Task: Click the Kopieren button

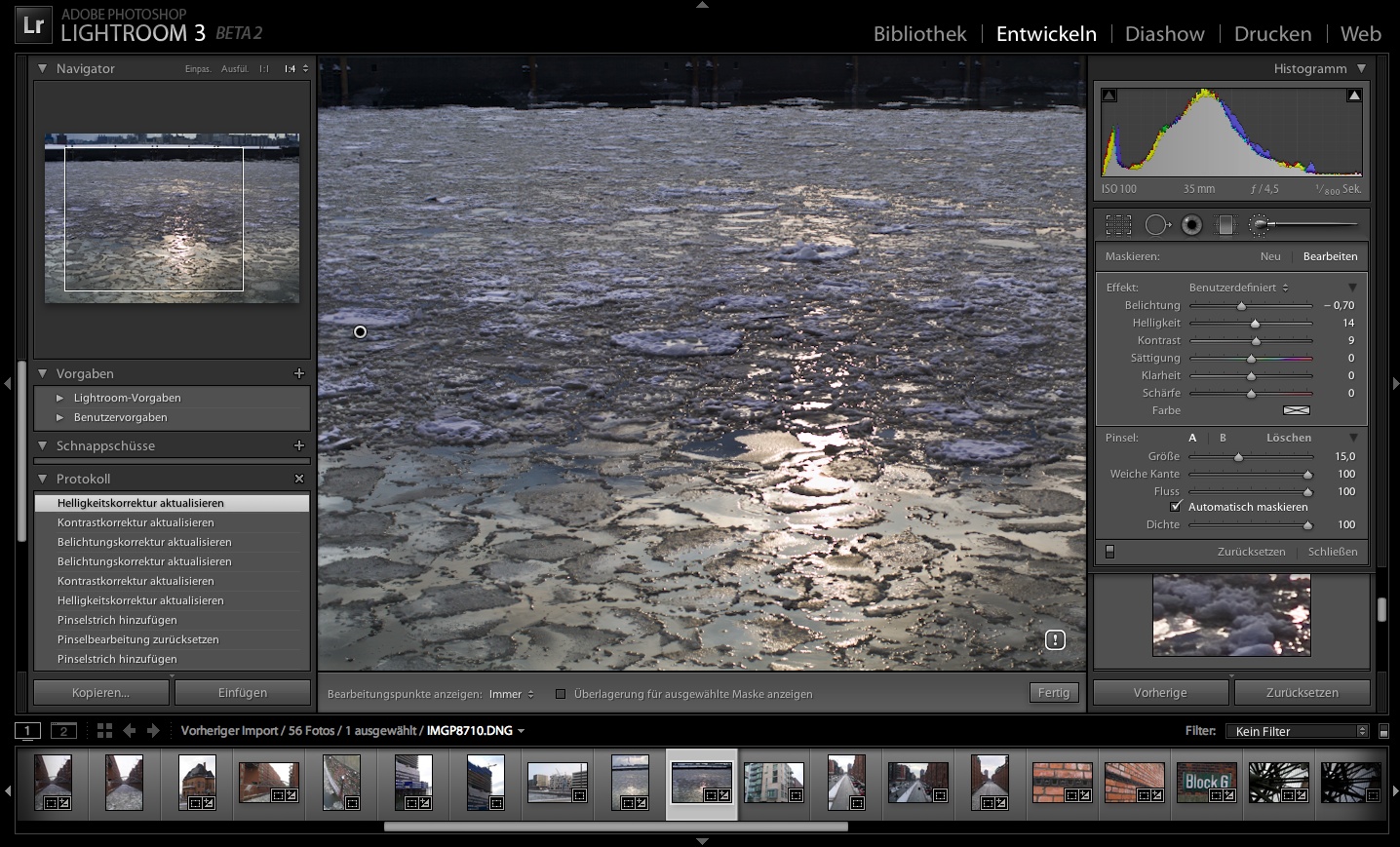Action: tap(99, 692)
